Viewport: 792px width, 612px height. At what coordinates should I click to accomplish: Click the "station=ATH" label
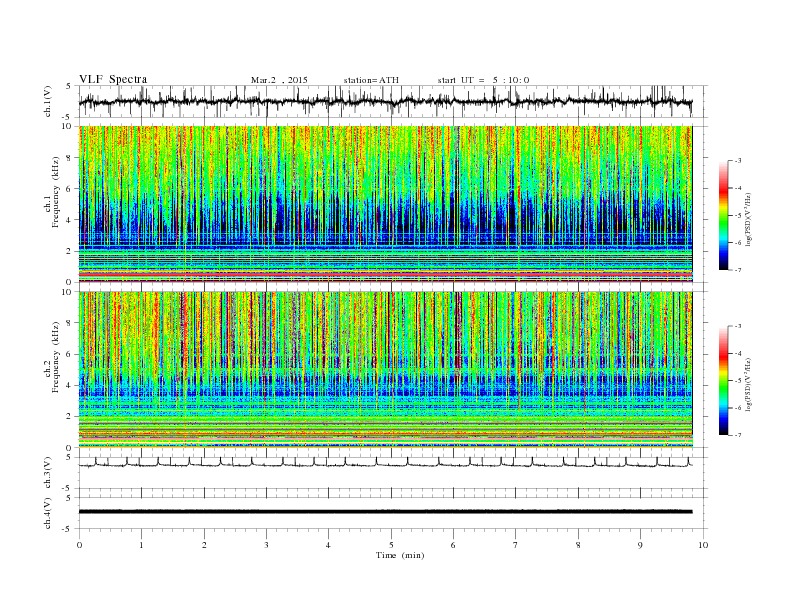click(371, 80)
